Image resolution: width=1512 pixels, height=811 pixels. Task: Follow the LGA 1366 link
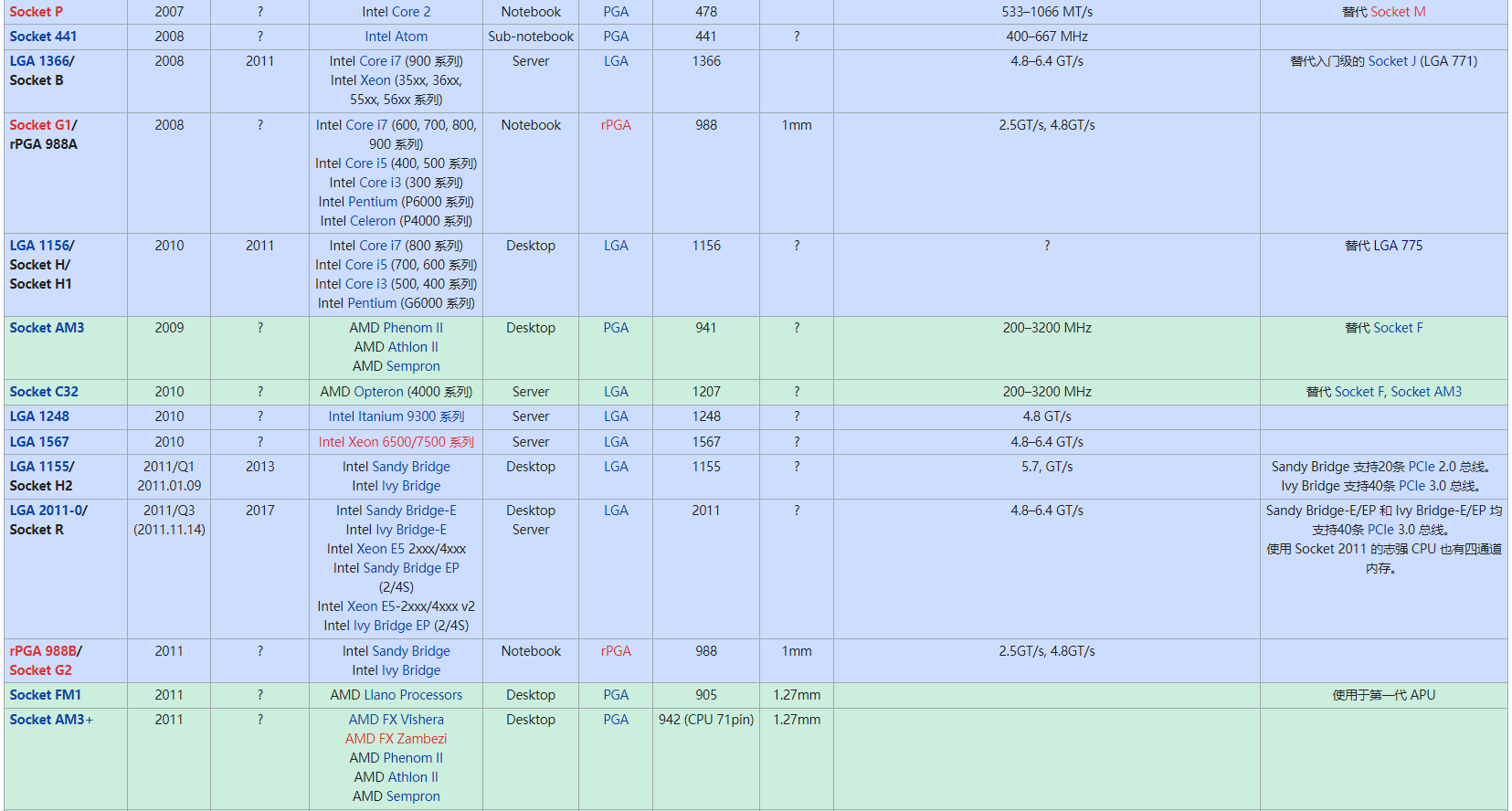[40, 61]
